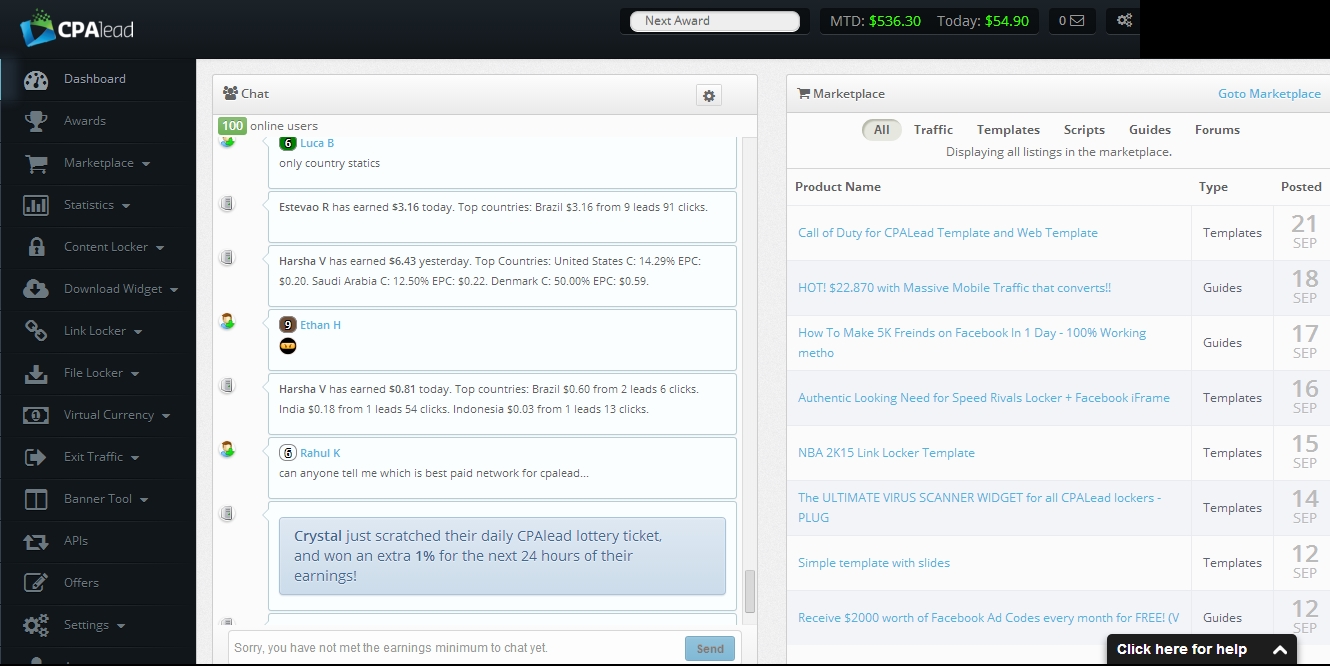Click Ethan H's user avatar

(227, 321)
